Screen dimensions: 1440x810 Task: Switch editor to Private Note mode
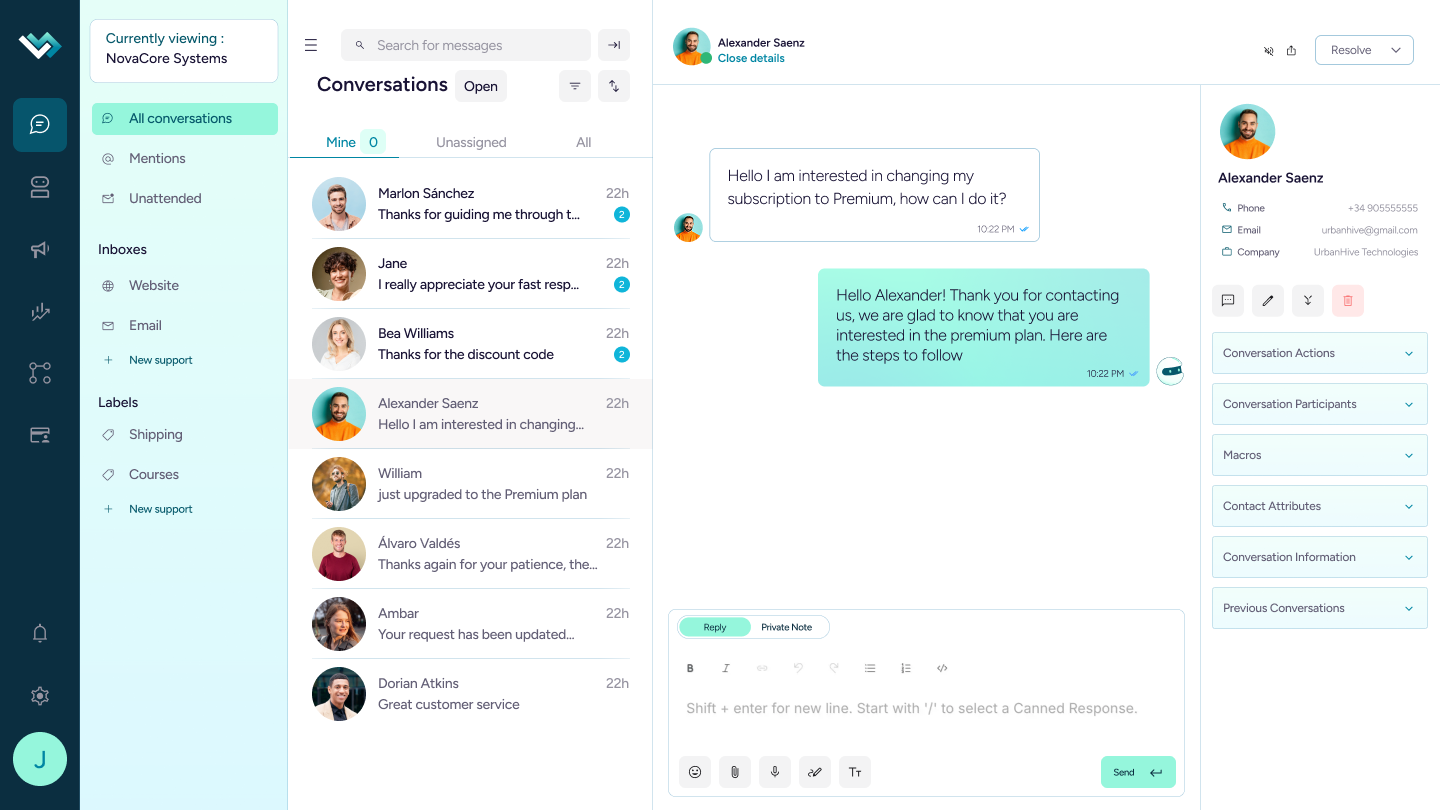click(786, 627)
